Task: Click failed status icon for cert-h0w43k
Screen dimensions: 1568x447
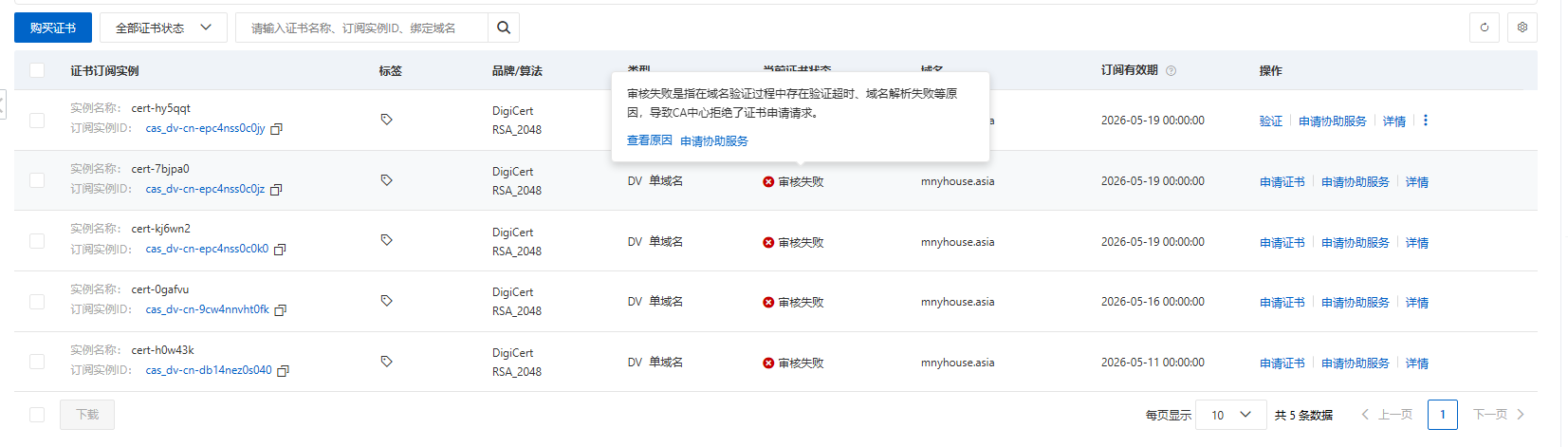Action: point(768,363)
